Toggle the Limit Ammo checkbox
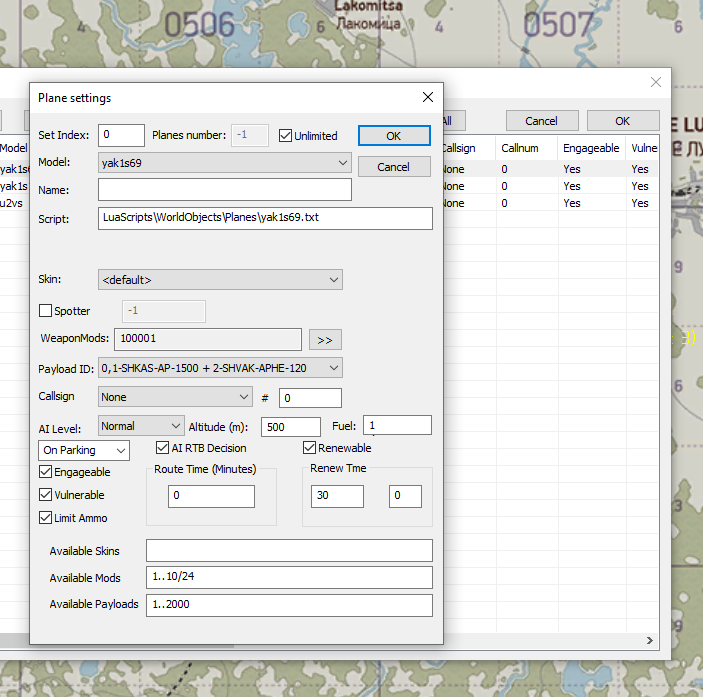The height and width of the screenshot is (697, 703). [46, 518]
